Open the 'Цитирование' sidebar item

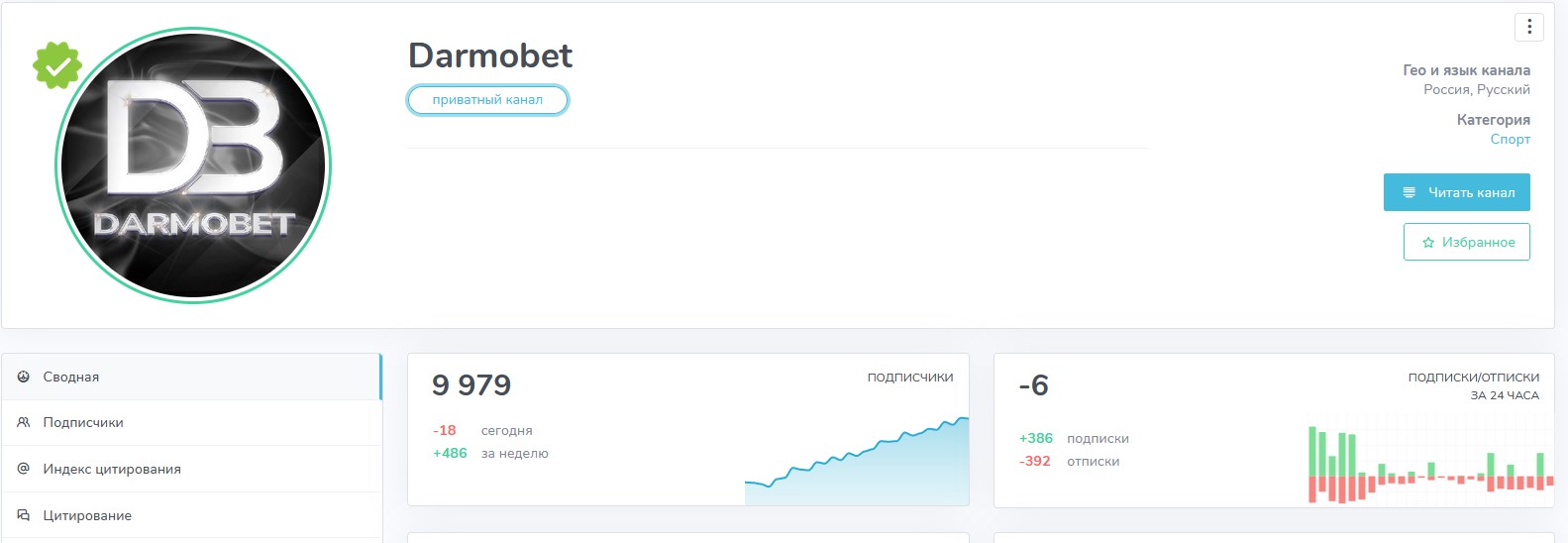tap(87, 515)
